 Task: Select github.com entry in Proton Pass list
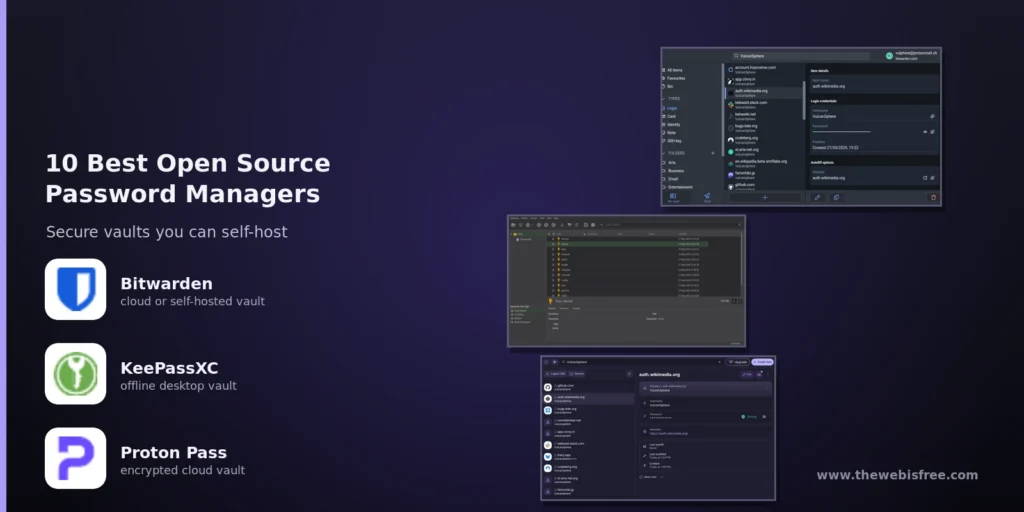[588, 387]
